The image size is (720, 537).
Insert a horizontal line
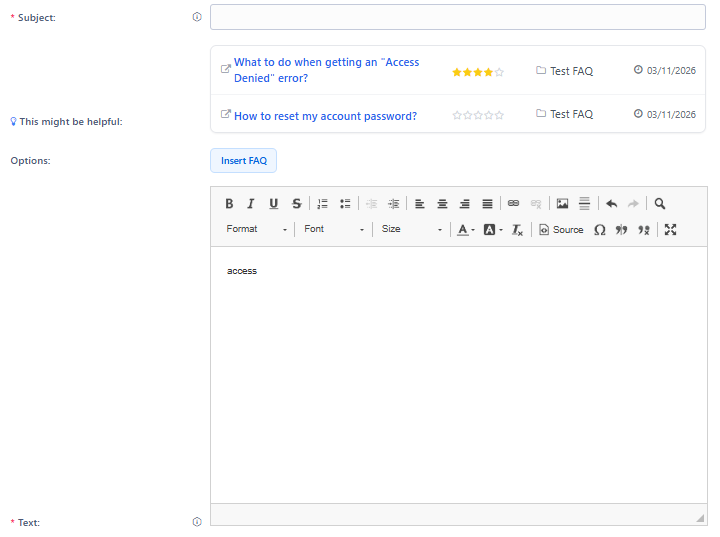584,203
